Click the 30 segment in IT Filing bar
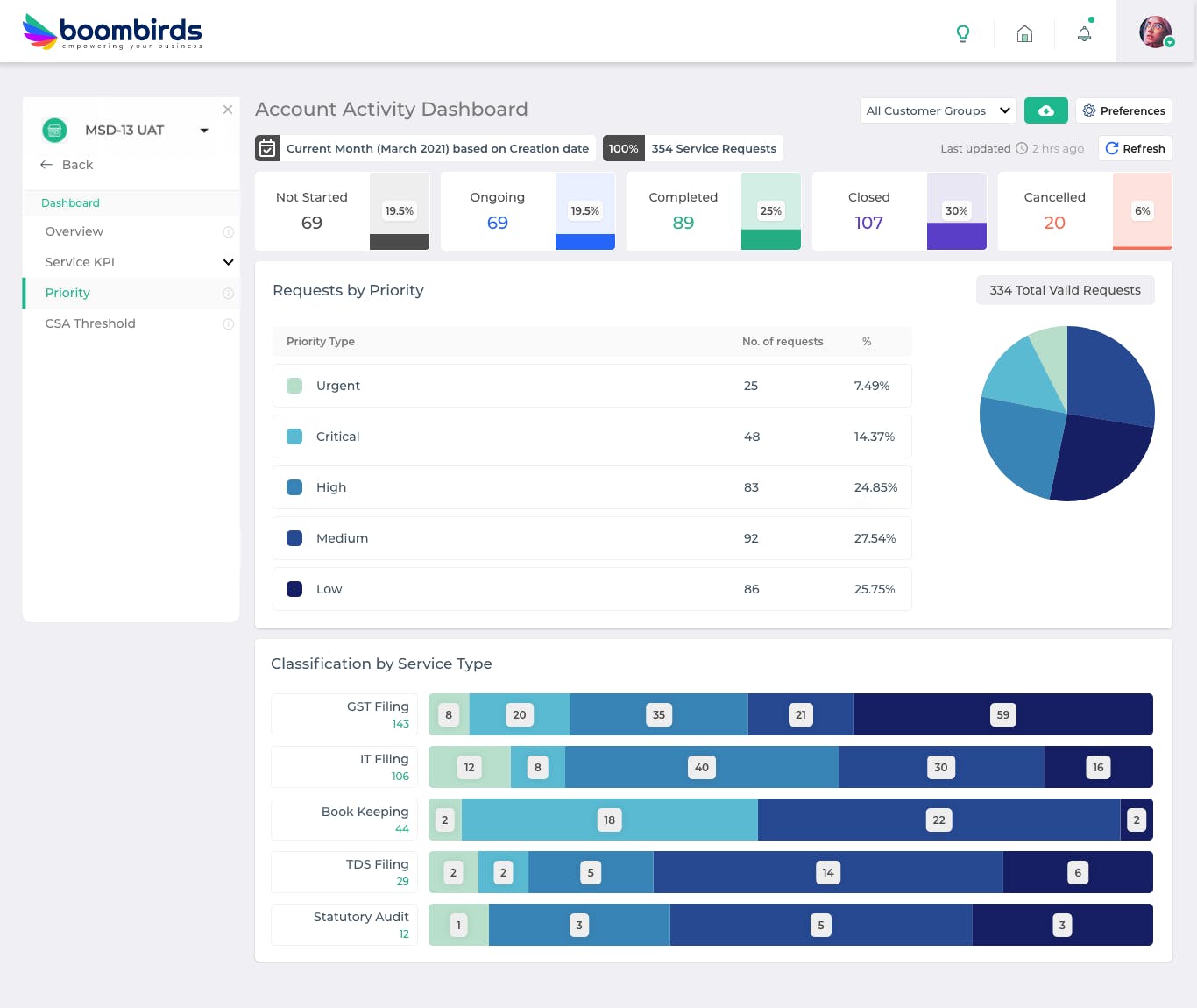This screenshot has width=1197, height=1008. pyautogui.click(x=941, y=767)
